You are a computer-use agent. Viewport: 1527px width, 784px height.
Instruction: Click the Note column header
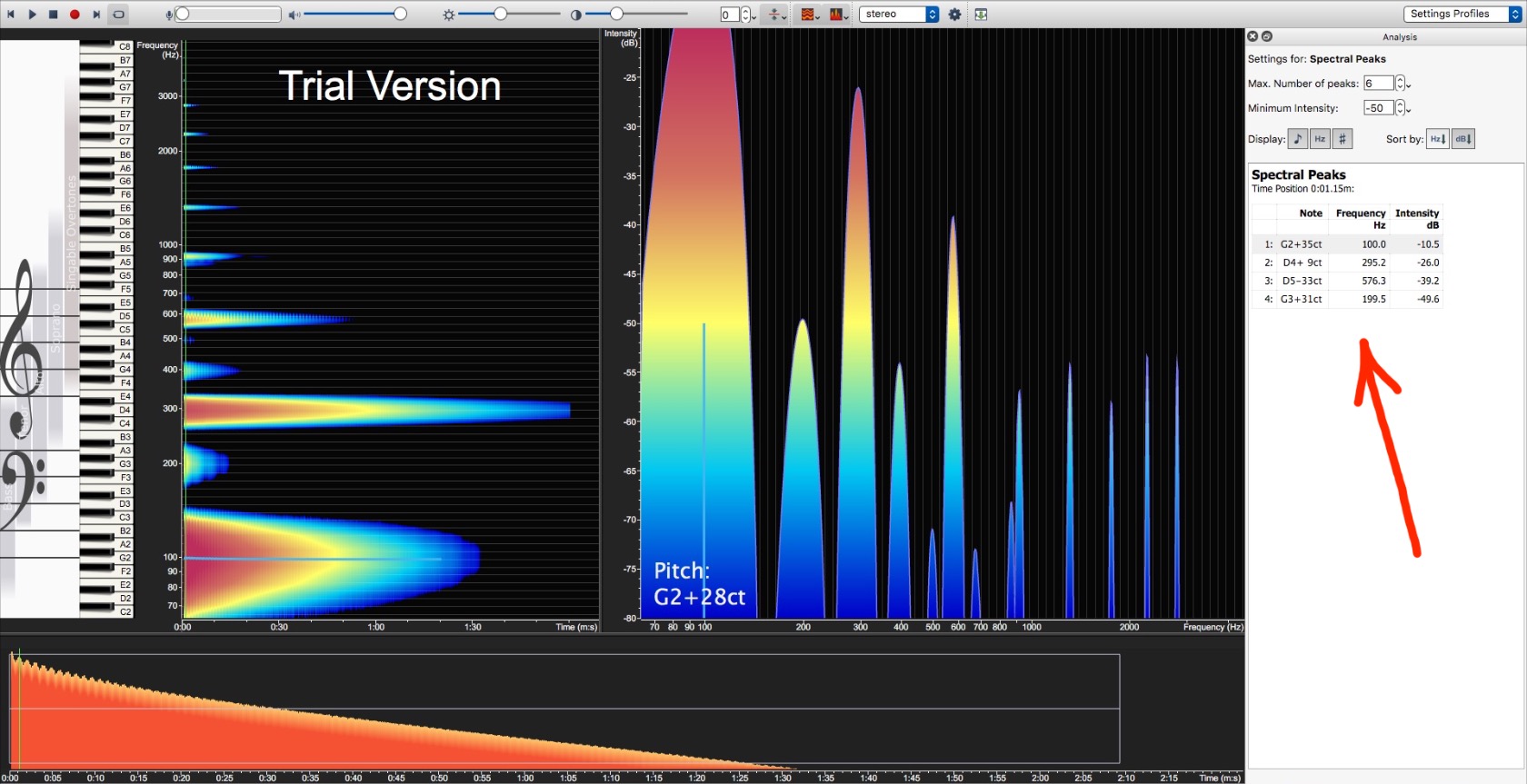click(1311, 213)
